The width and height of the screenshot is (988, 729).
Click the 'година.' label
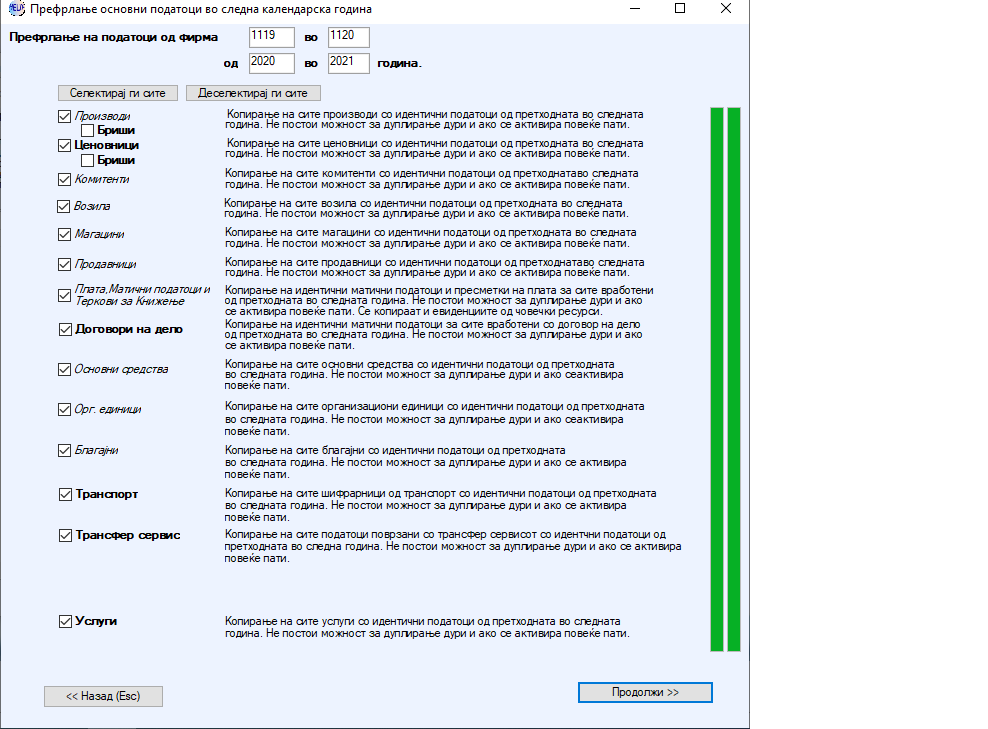399,64
